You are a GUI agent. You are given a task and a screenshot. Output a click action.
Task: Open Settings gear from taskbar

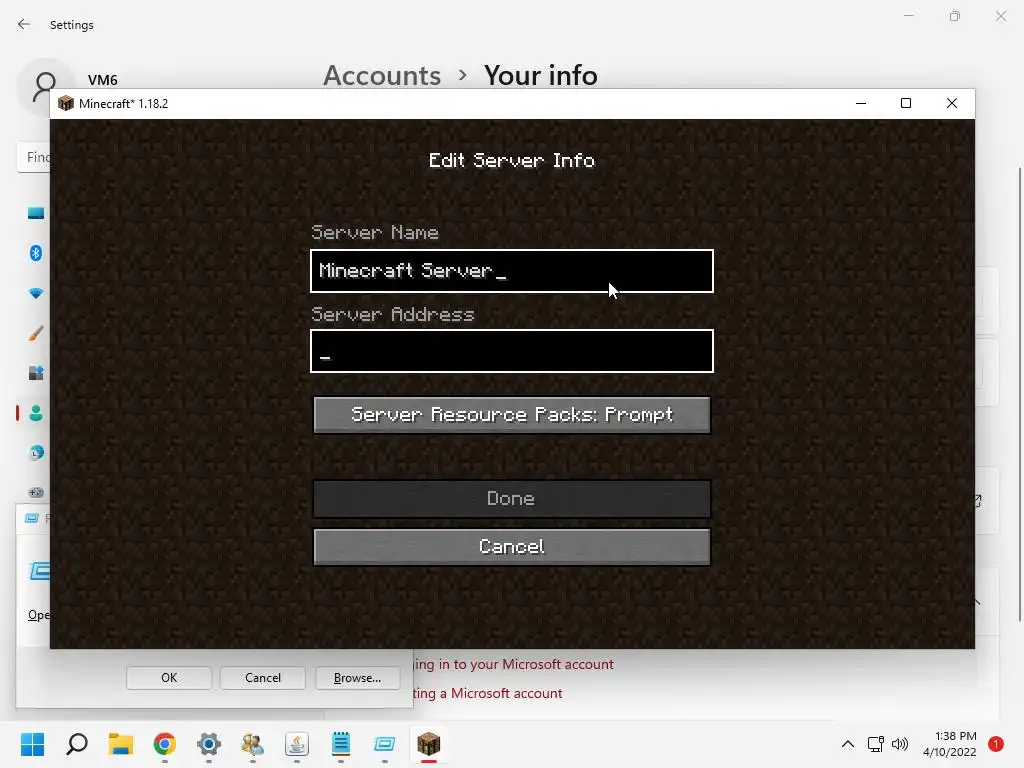[209, 744]
